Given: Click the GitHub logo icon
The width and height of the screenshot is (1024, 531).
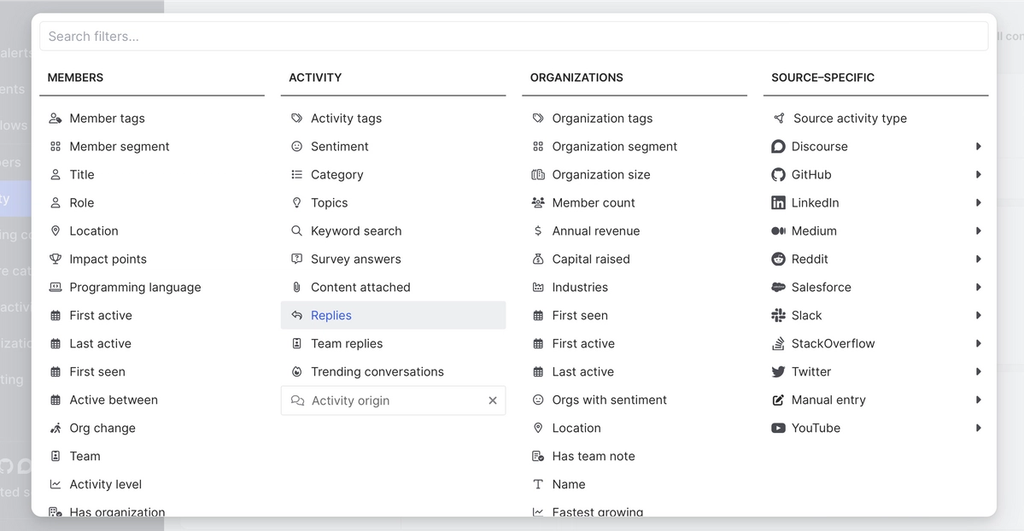Looking at the screenshot, I should click(x=778, y=175).
